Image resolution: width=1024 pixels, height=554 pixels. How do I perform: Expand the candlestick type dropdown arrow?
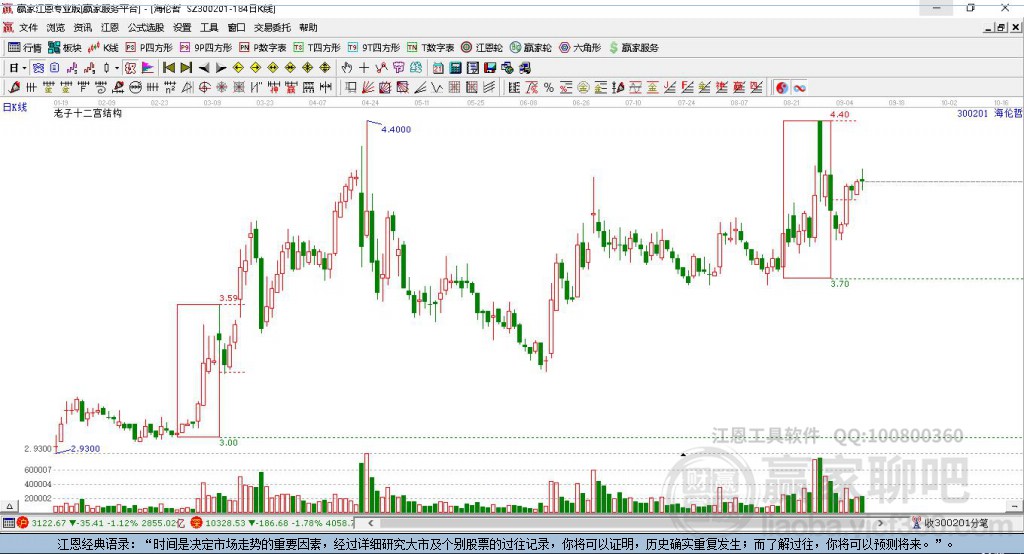[117, 68]
